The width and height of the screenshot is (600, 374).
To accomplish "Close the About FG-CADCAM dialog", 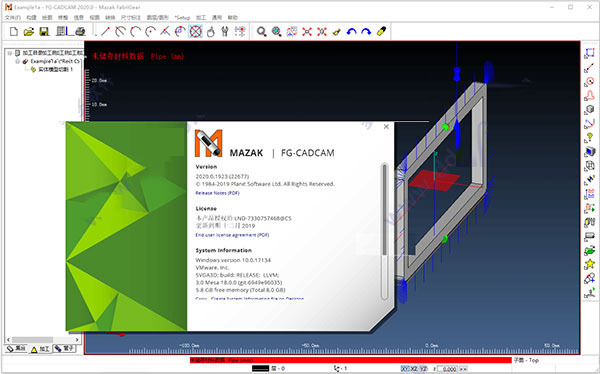I will (386, 127).
